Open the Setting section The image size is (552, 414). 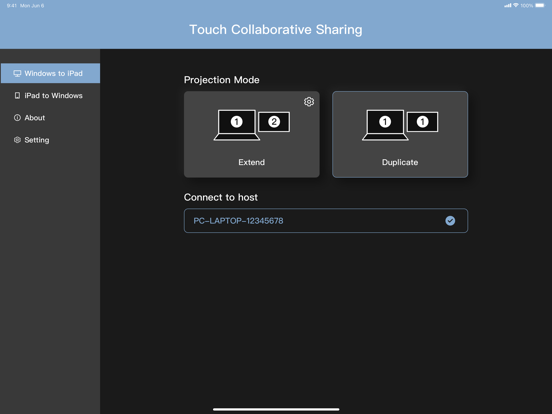tap(50, 140)
